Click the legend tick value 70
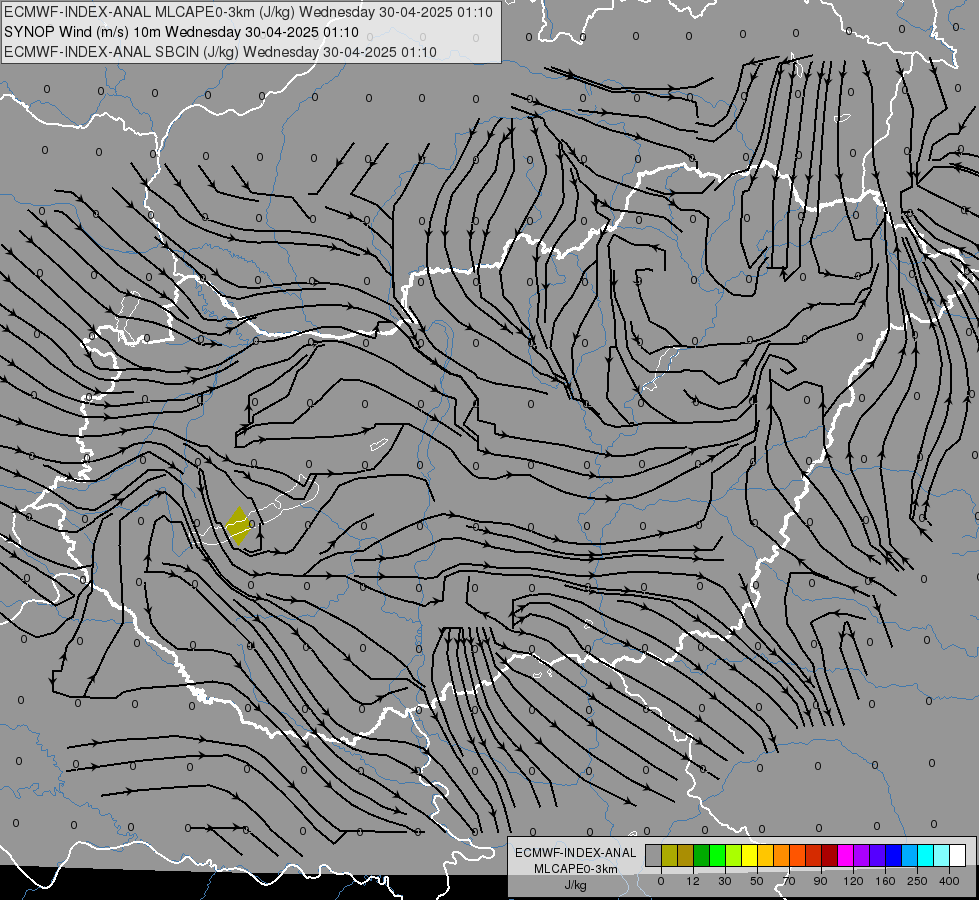The height and width of the screenshot is (900, 979). tap(789, 881)
